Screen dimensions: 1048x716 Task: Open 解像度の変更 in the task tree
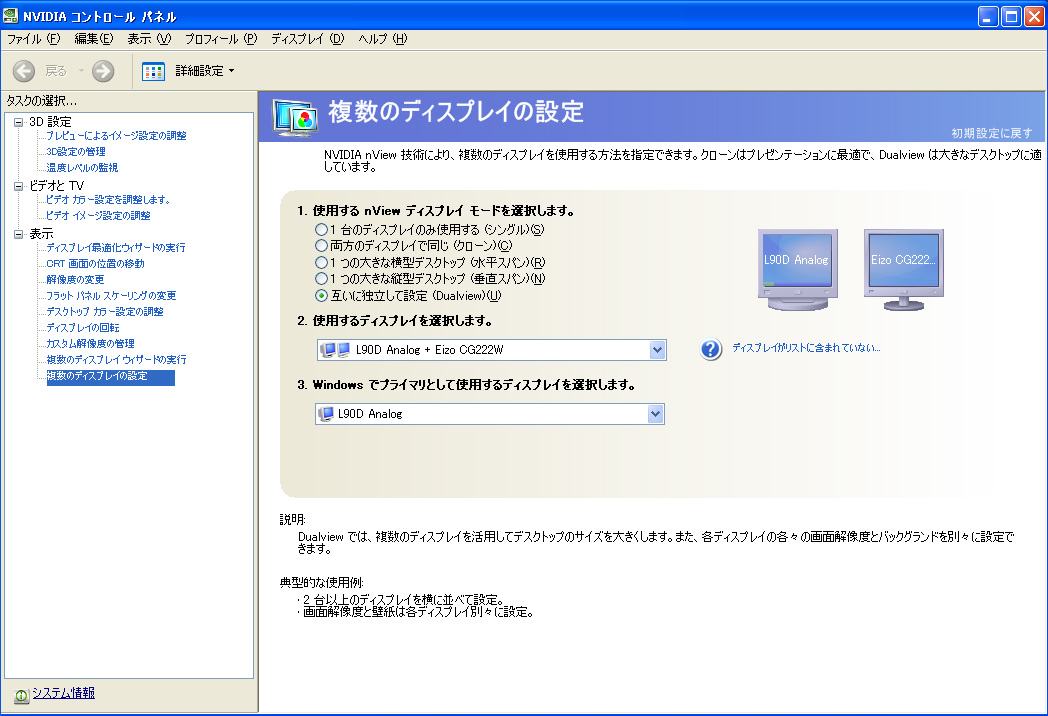[76, 280]
